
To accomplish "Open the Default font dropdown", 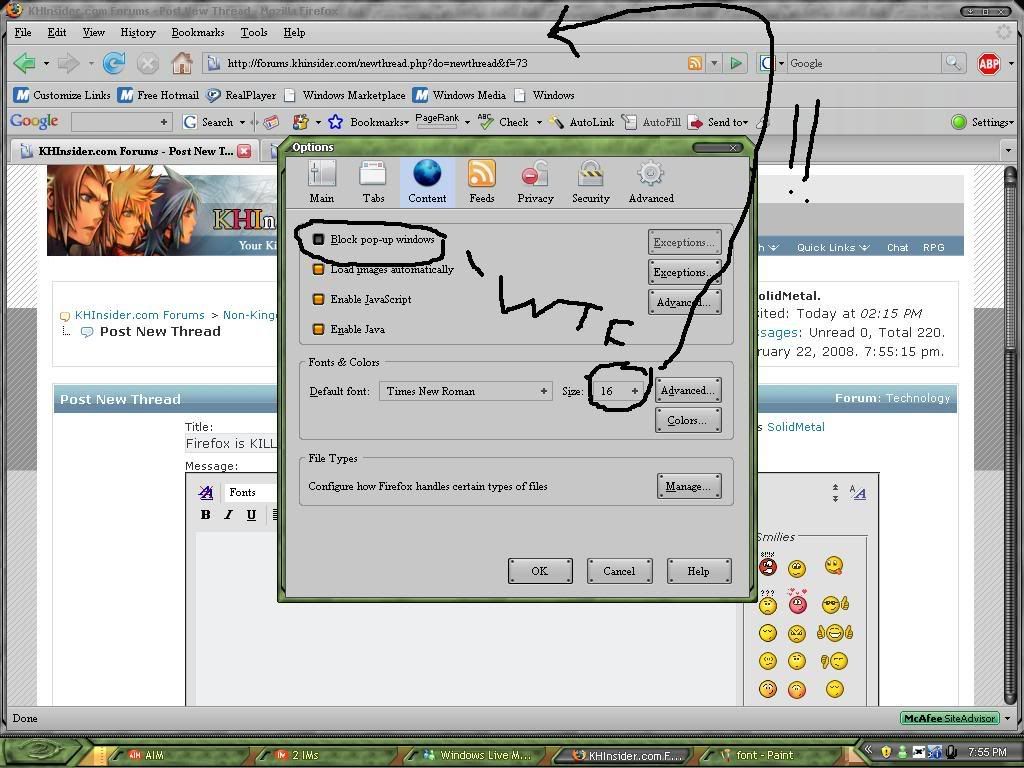I will (x=466, y=391).
